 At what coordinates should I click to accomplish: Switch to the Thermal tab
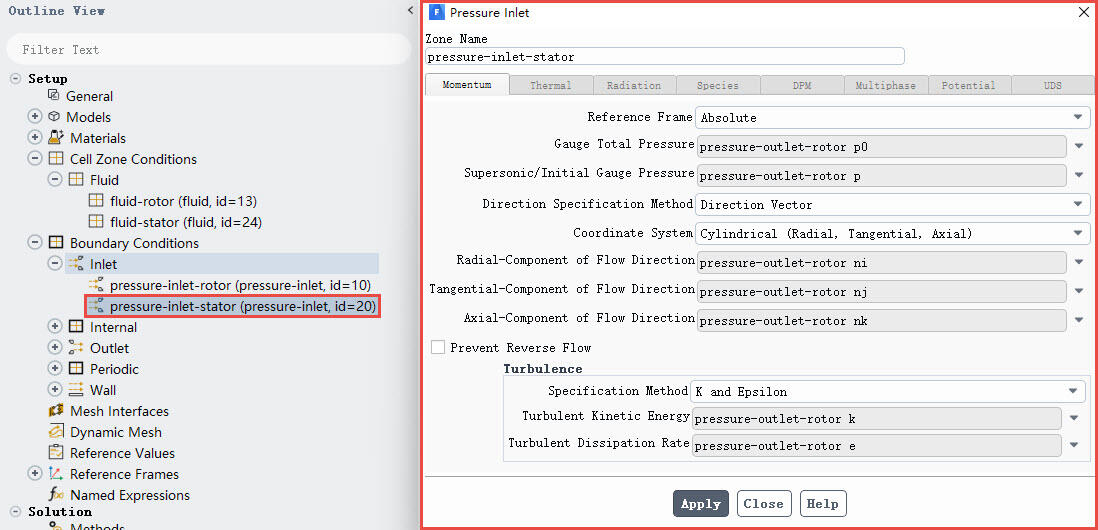[x=551, y=86]
